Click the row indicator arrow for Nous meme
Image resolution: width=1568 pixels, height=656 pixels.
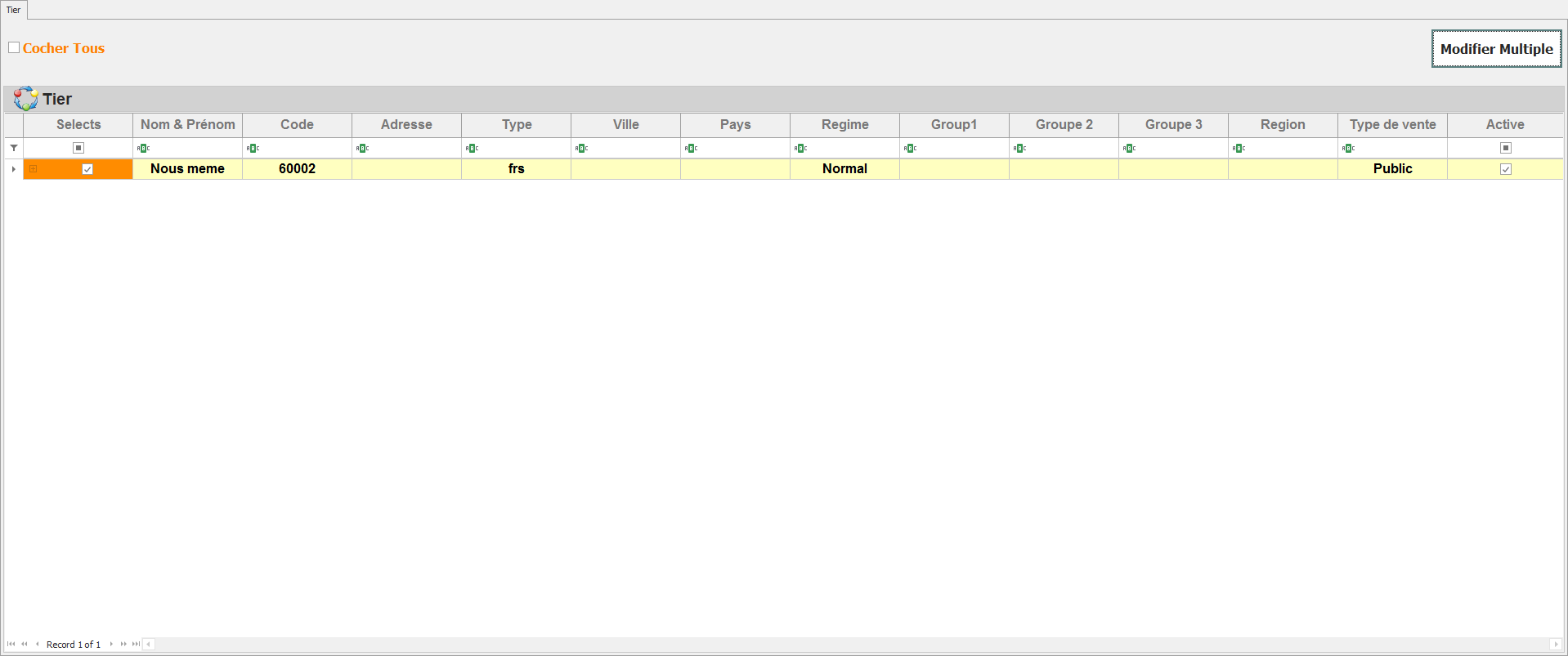(14, 169)
